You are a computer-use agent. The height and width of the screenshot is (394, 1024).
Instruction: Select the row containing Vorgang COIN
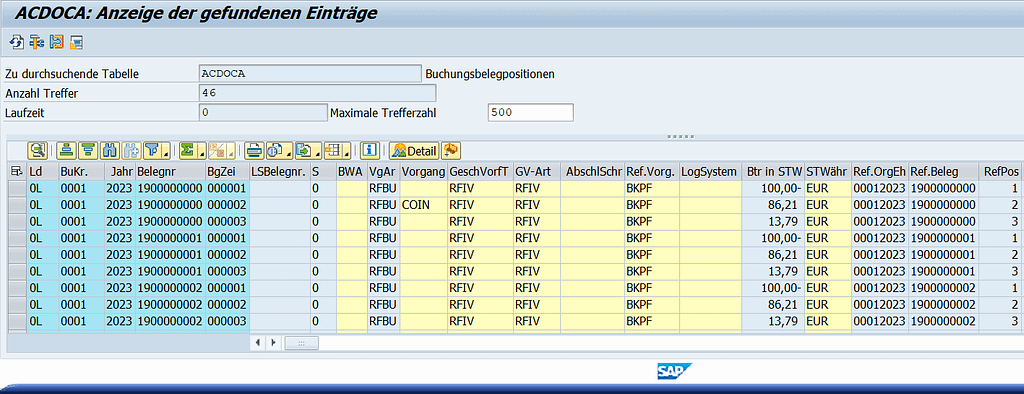coord(16,205)
